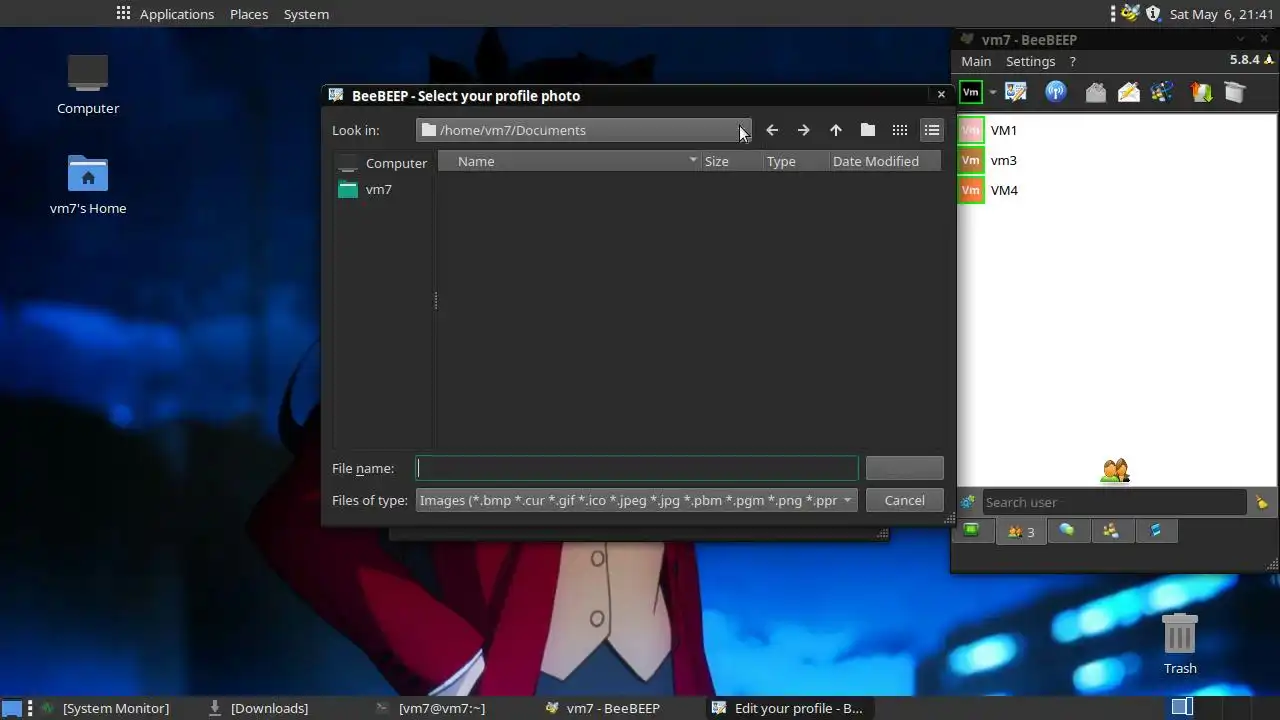Viewport: 1280px width, 720px height.
Task: Open the Main menu in BeeBEEP
Action: pos(976,61)
